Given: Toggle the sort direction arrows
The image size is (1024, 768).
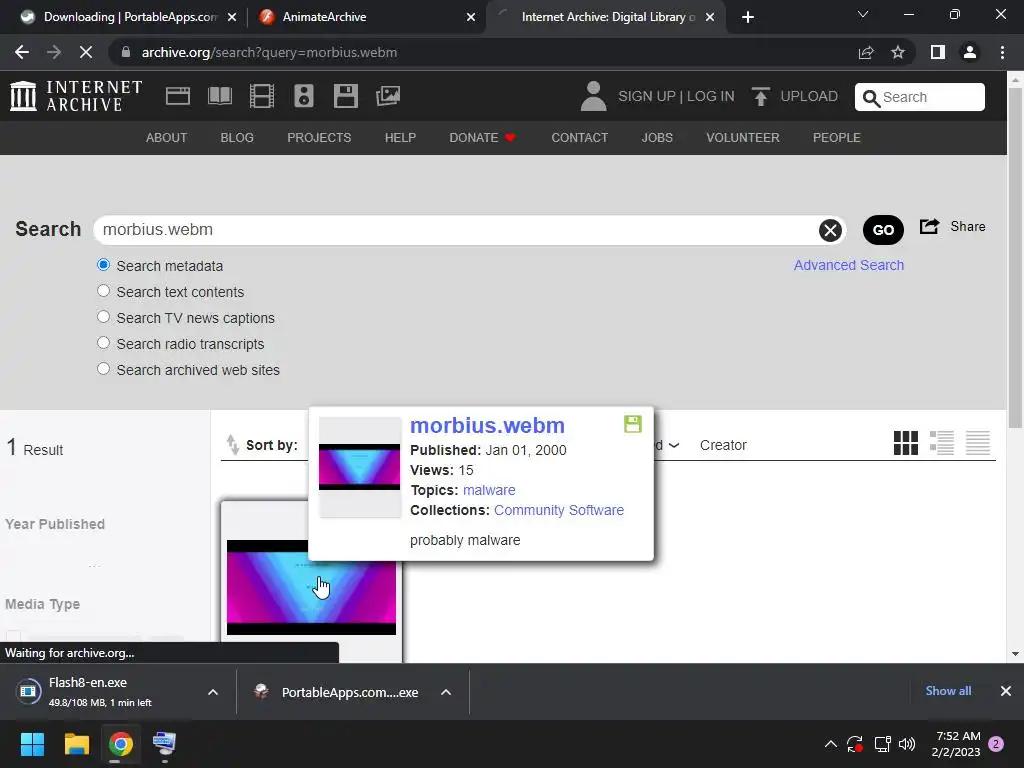Looking at the screenshot, I should pyautogui.click(x=232, y=445).
